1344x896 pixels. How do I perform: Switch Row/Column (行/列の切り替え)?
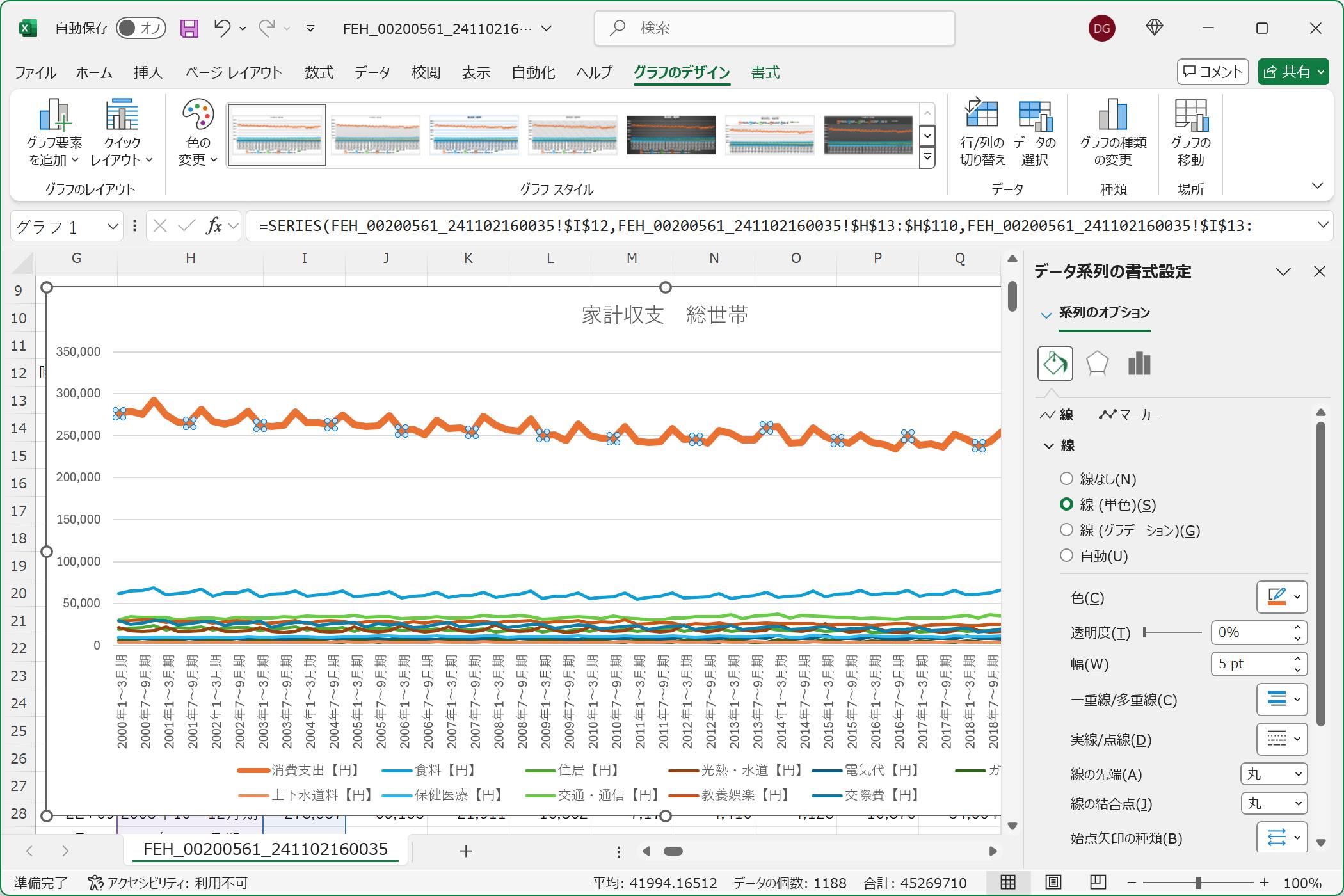[x=982, y=132]
